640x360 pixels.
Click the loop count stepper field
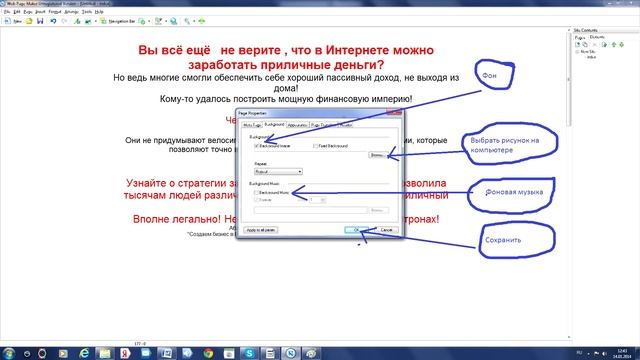point(317,200)
